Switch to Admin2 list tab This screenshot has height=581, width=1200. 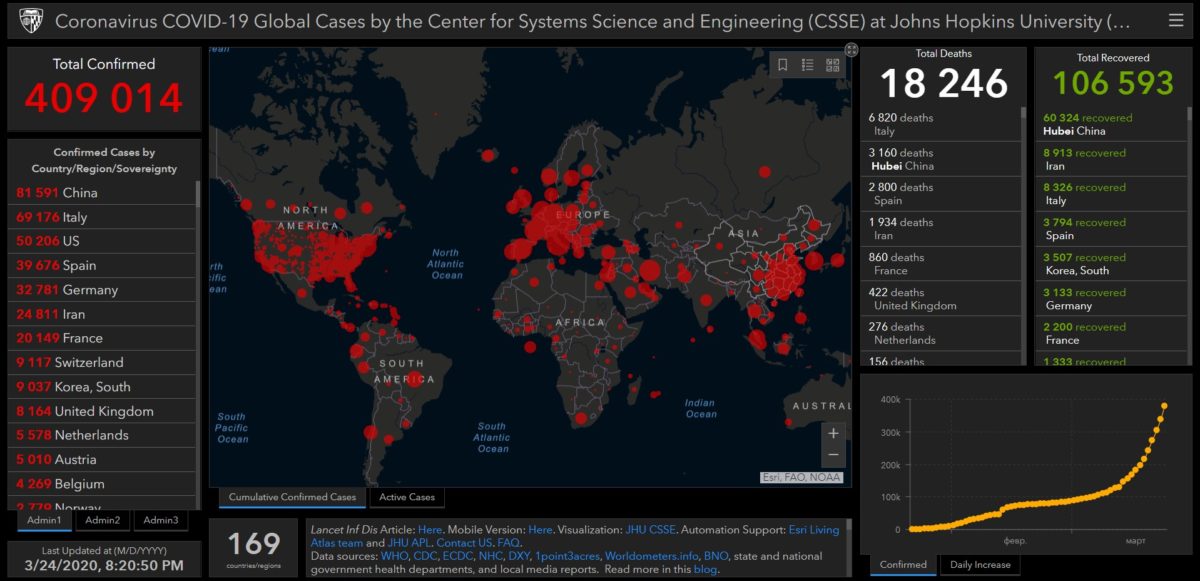[102, 520]
